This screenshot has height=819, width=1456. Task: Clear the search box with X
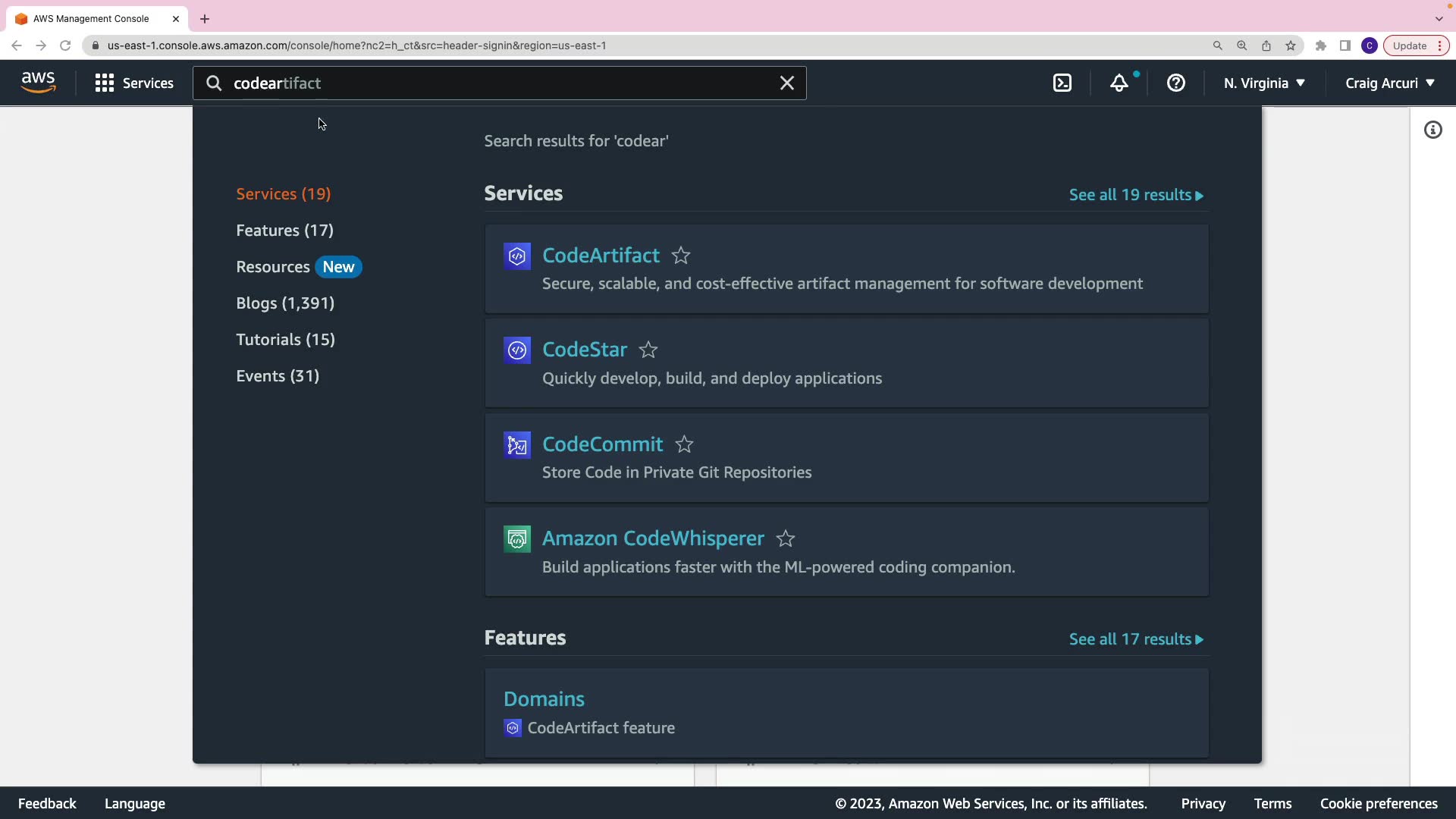(787, 83)
